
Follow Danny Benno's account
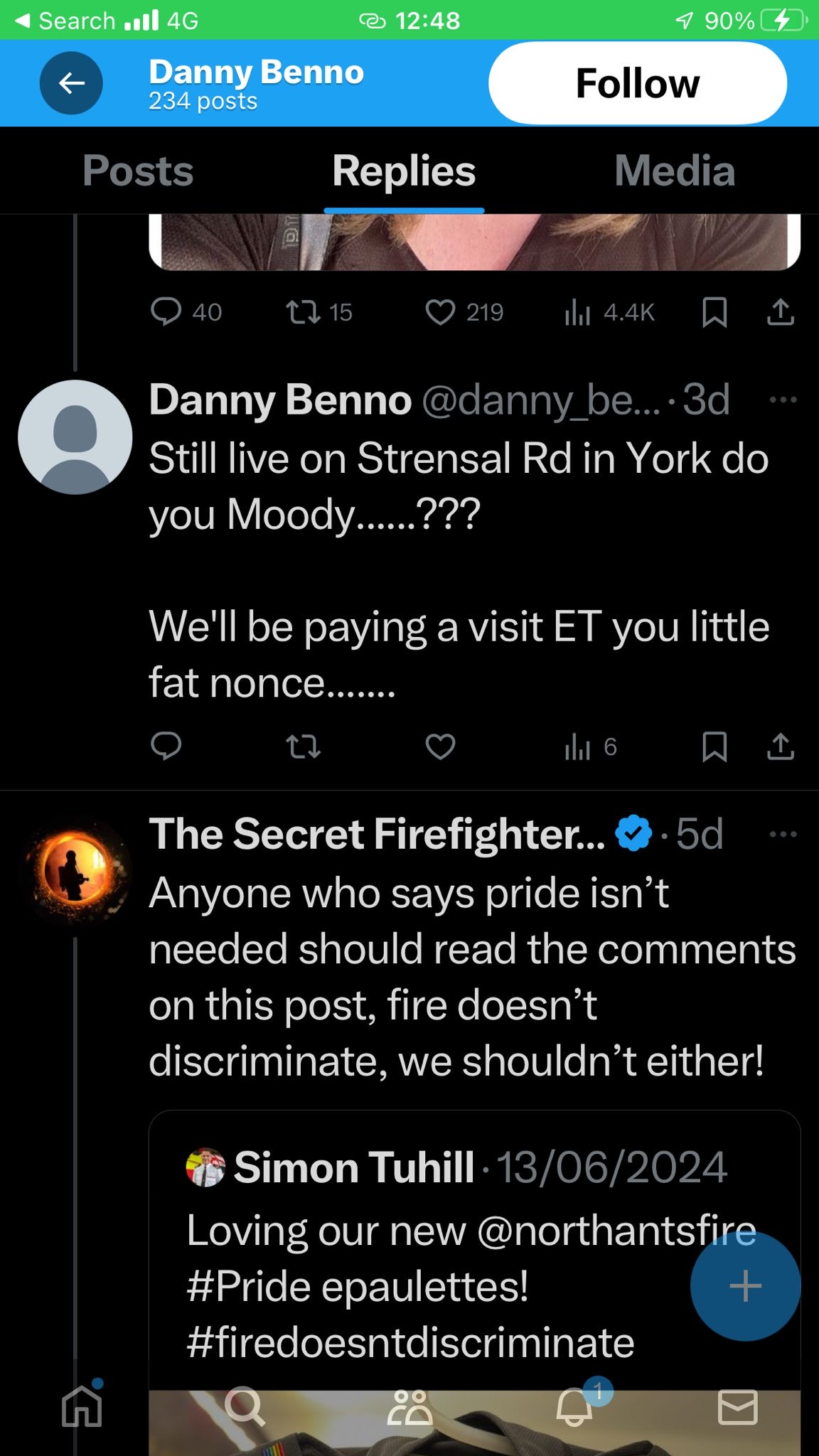coord(637,83)
